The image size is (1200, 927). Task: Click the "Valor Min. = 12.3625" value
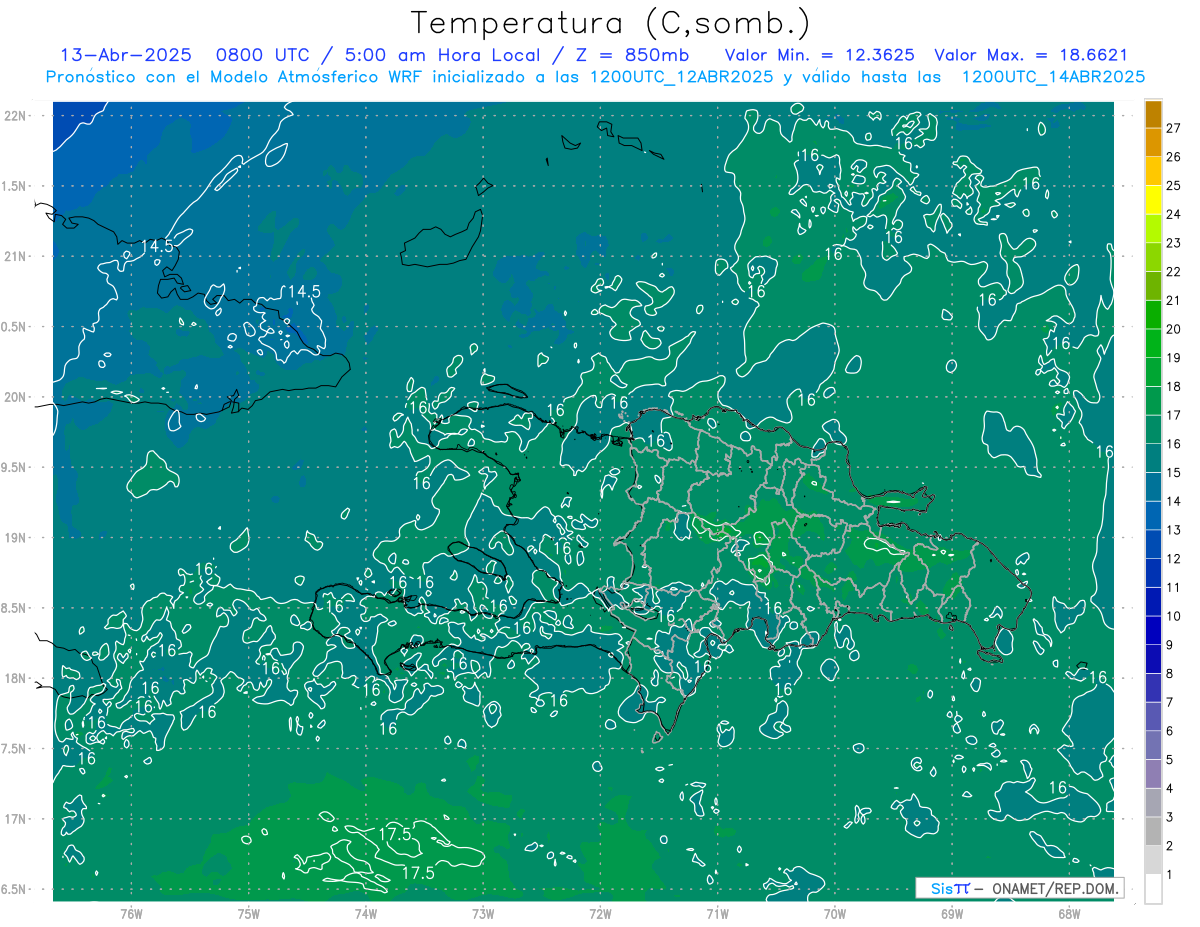[819, 55]
